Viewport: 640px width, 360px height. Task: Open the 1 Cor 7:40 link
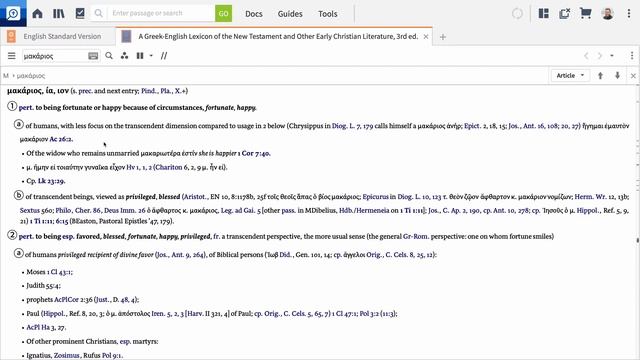pos(254,153)
